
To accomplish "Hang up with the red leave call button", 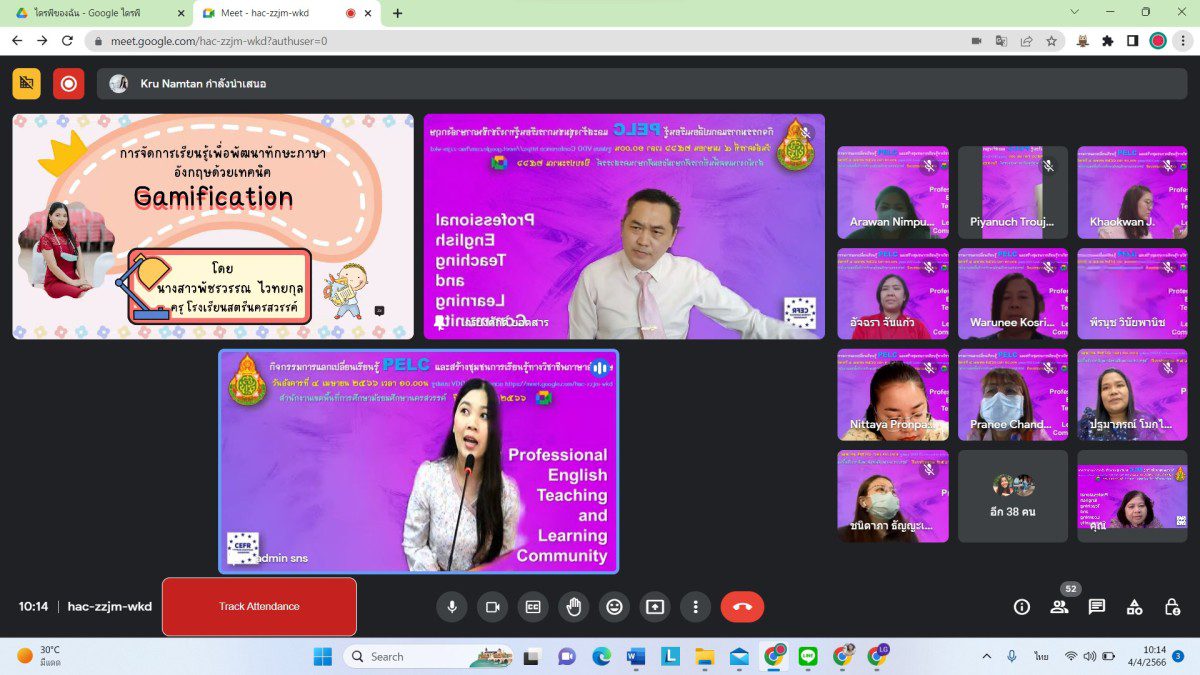I will coord(742,606).
